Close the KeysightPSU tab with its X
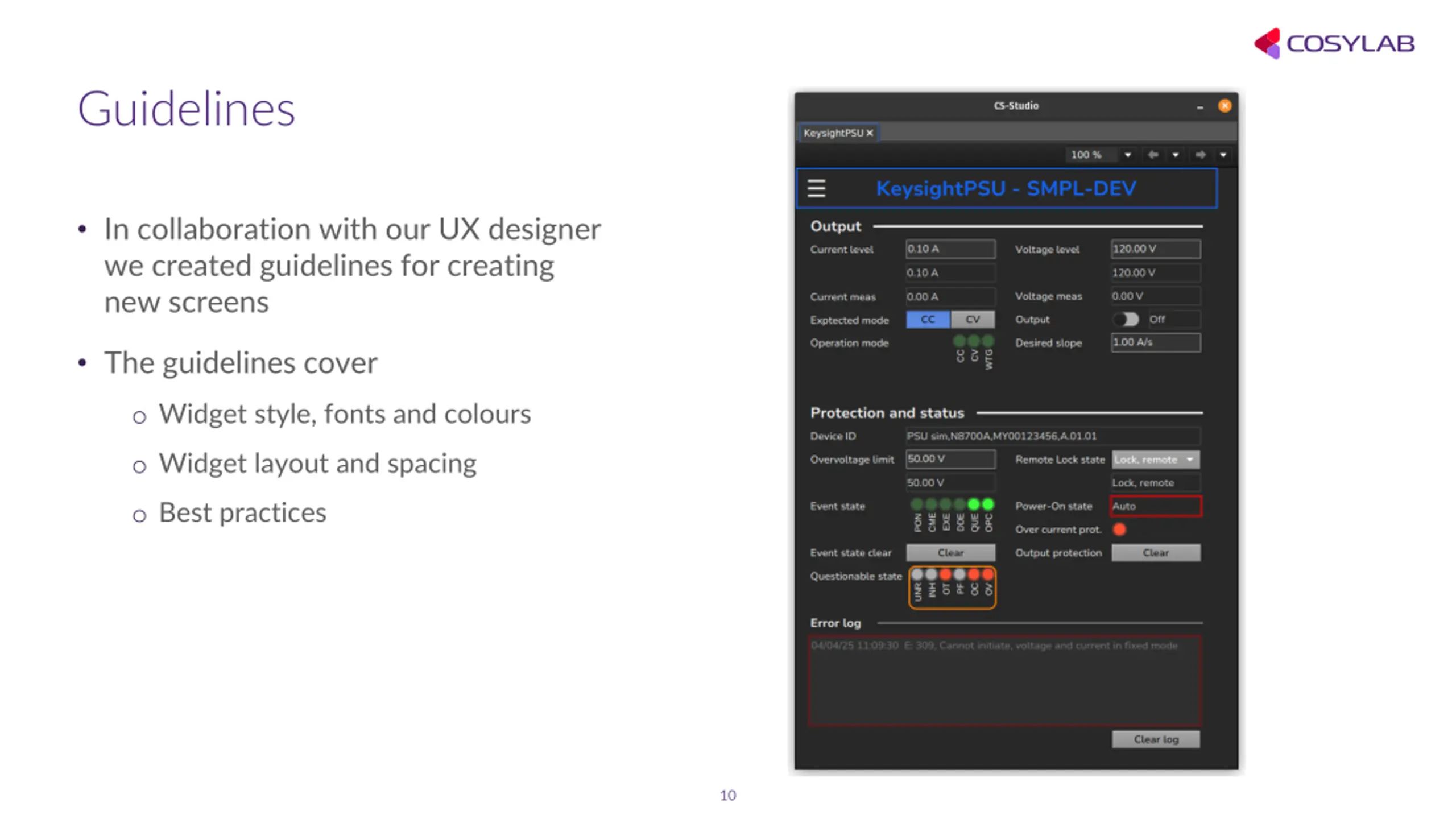Screen dimensions: 1456x819 pyautogui.click(x=870, y=133)
